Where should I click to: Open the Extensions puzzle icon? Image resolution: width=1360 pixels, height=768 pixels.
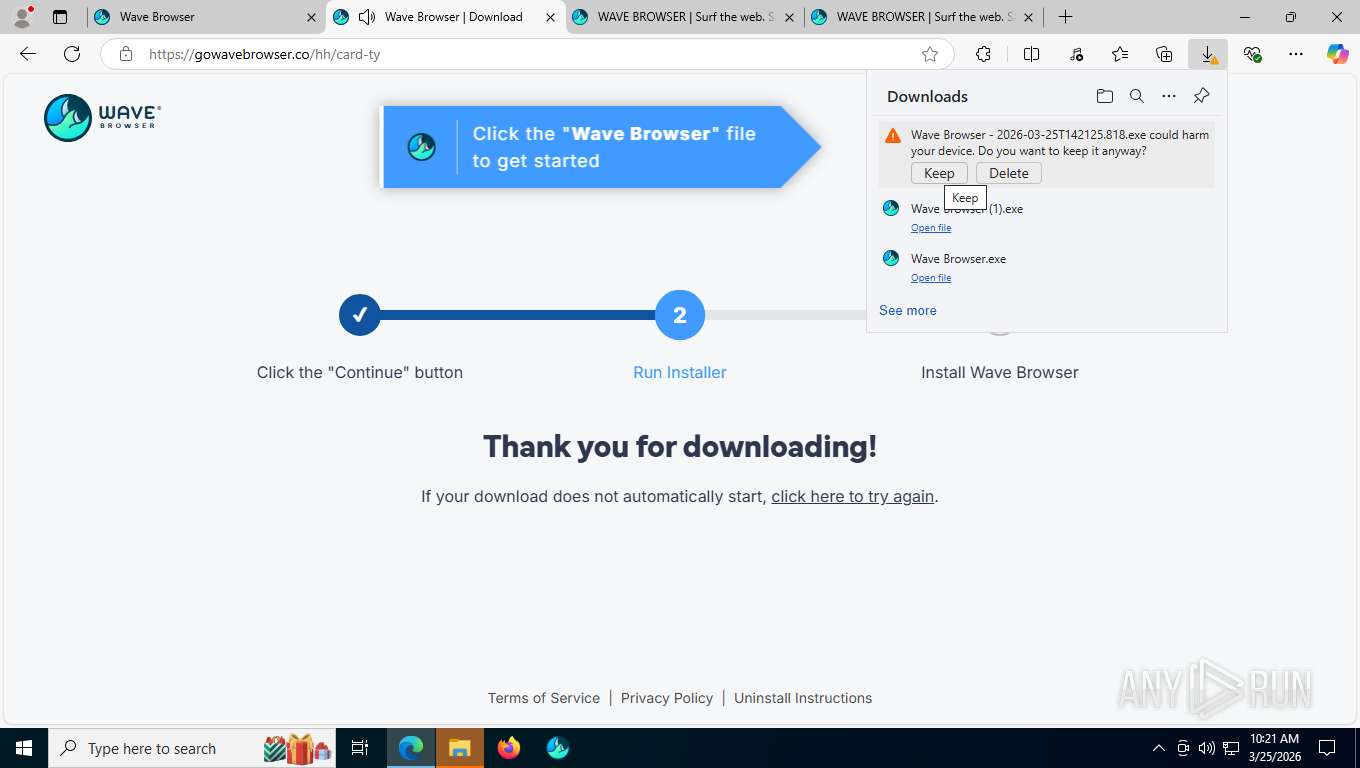point(983,54)
